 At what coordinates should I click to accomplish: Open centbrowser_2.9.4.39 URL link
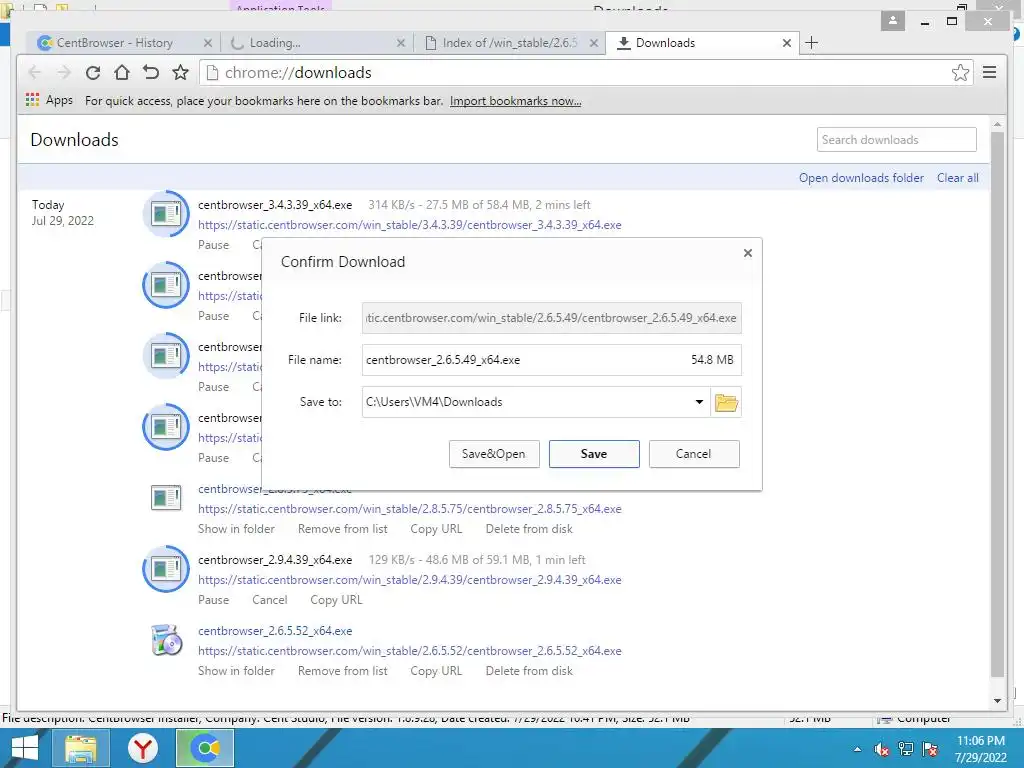[409, 580]
